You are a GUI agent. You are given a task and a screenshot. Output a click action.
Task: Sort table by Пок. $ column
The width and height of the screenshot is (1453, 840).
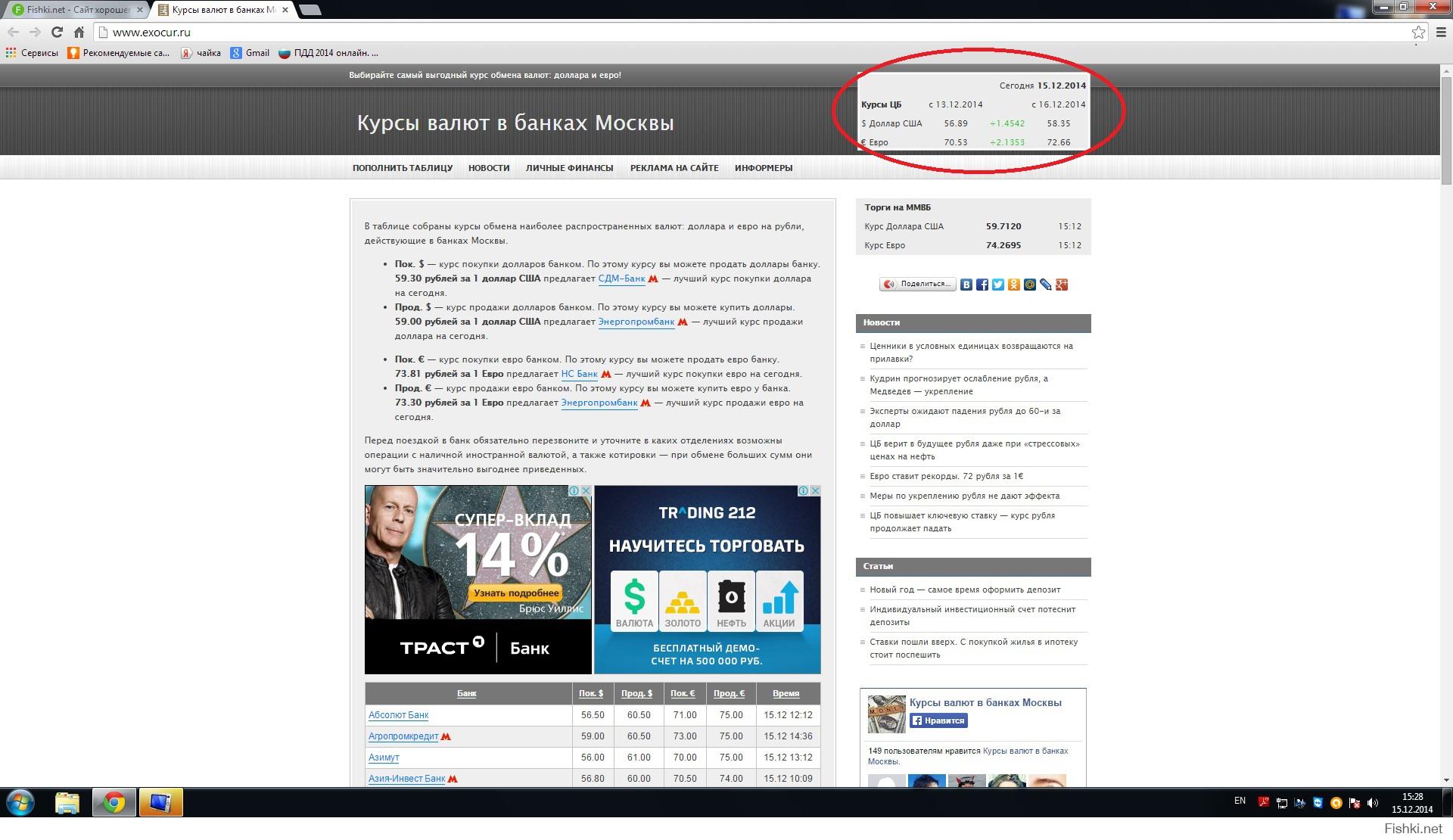click(591, 693)
